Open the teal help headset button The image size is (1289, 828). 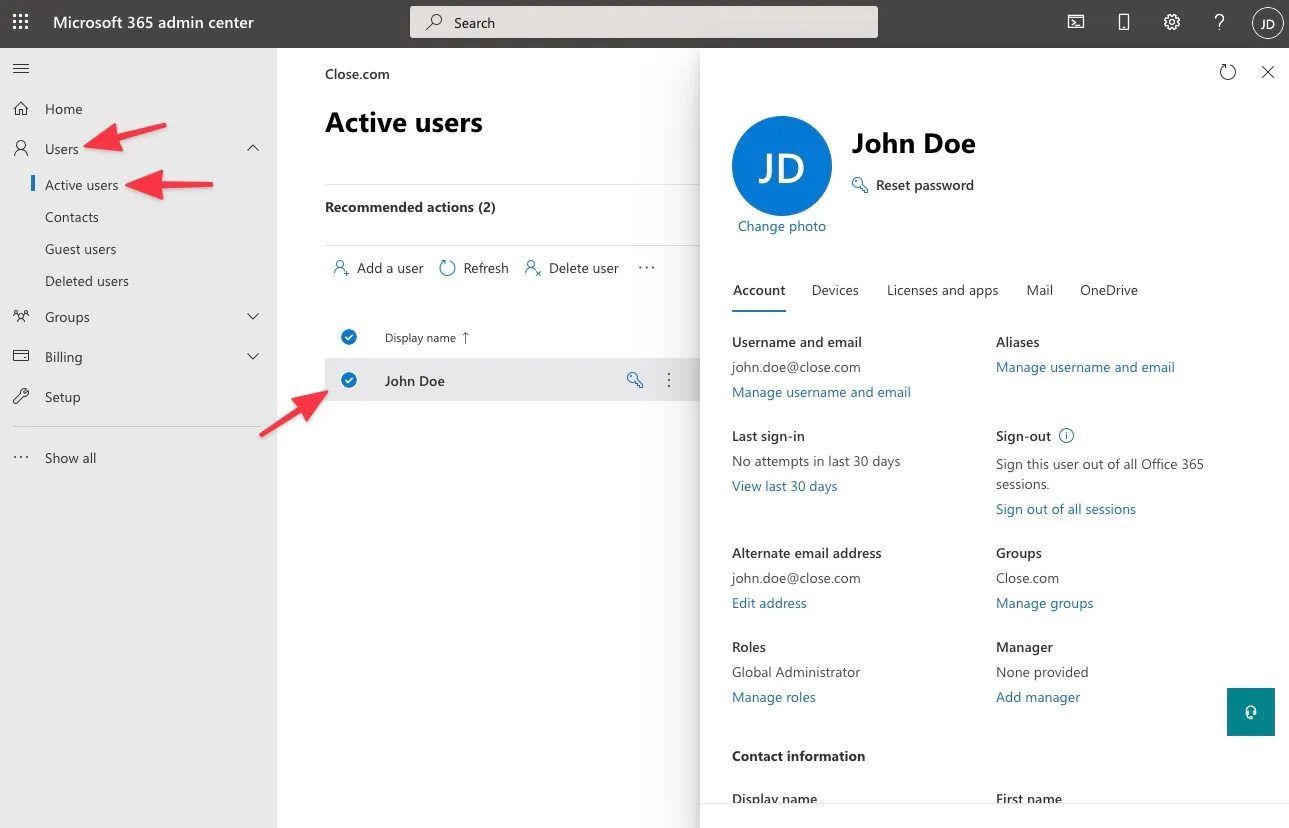[x=1251, y=712]
